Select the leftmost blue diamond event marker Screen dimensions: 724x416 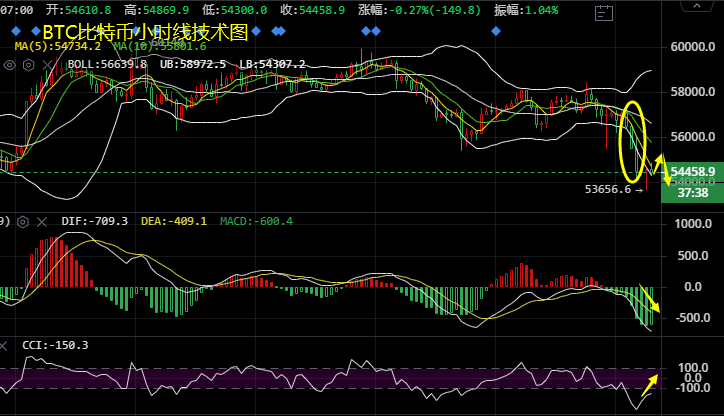(x=16, y=31)
